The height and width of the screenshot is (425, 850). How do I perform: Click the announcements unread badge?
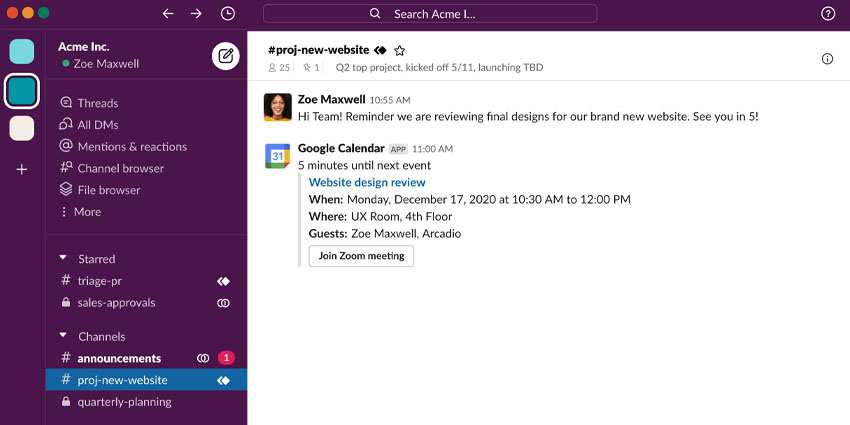pyautogui.click(x=227, y=358)
